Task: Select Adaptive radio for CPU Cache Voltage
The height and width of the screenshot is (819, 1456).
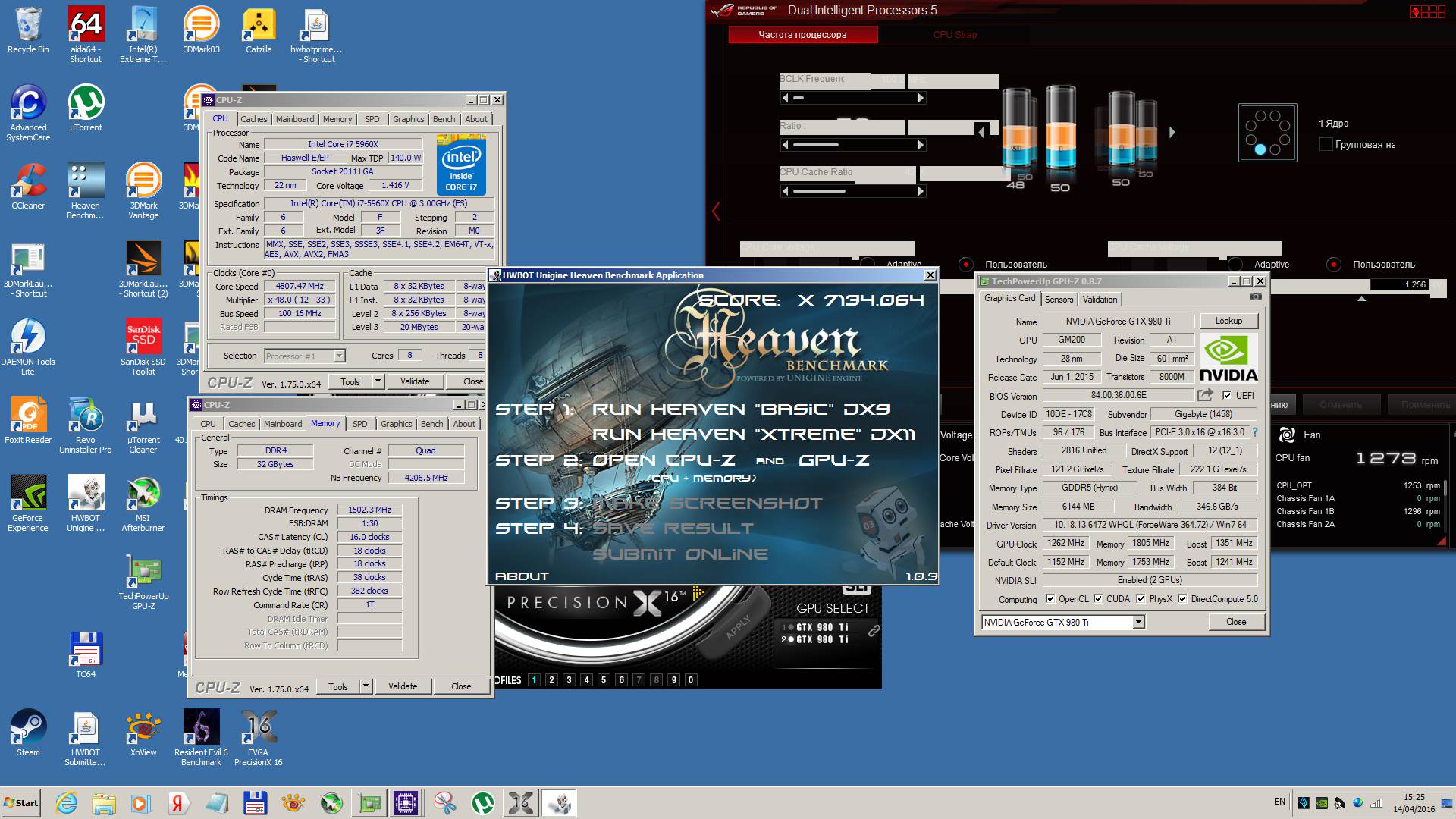Action: click(x=1236, y=265)
